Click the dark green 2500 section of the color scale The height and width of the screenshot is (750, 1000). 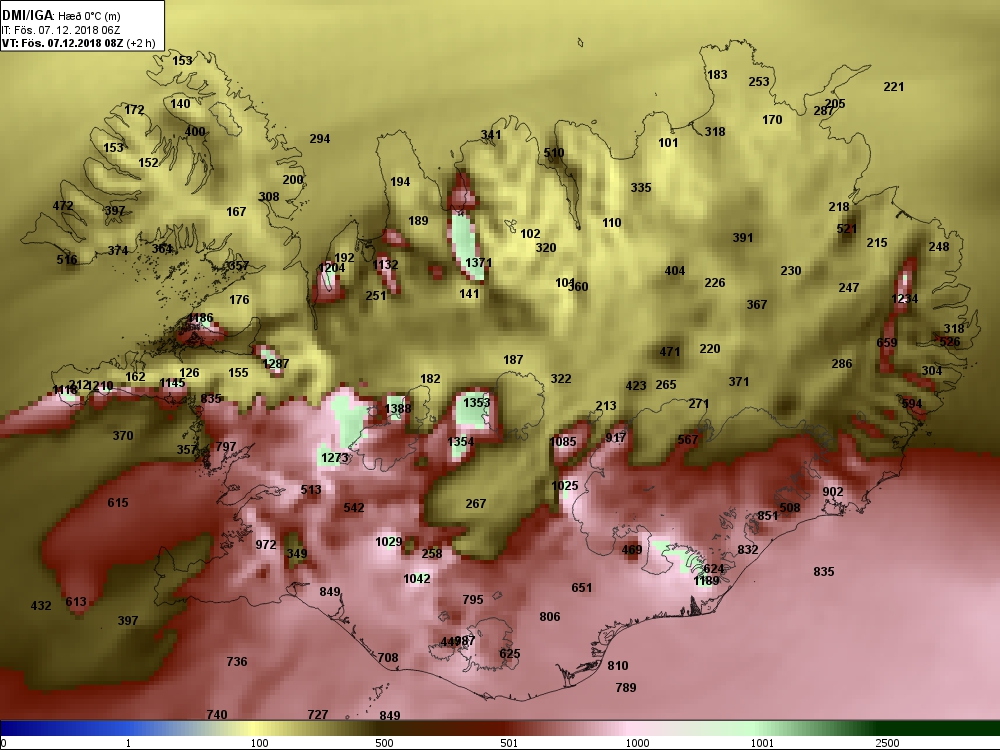pyautogui.click(x=938, y=728)
